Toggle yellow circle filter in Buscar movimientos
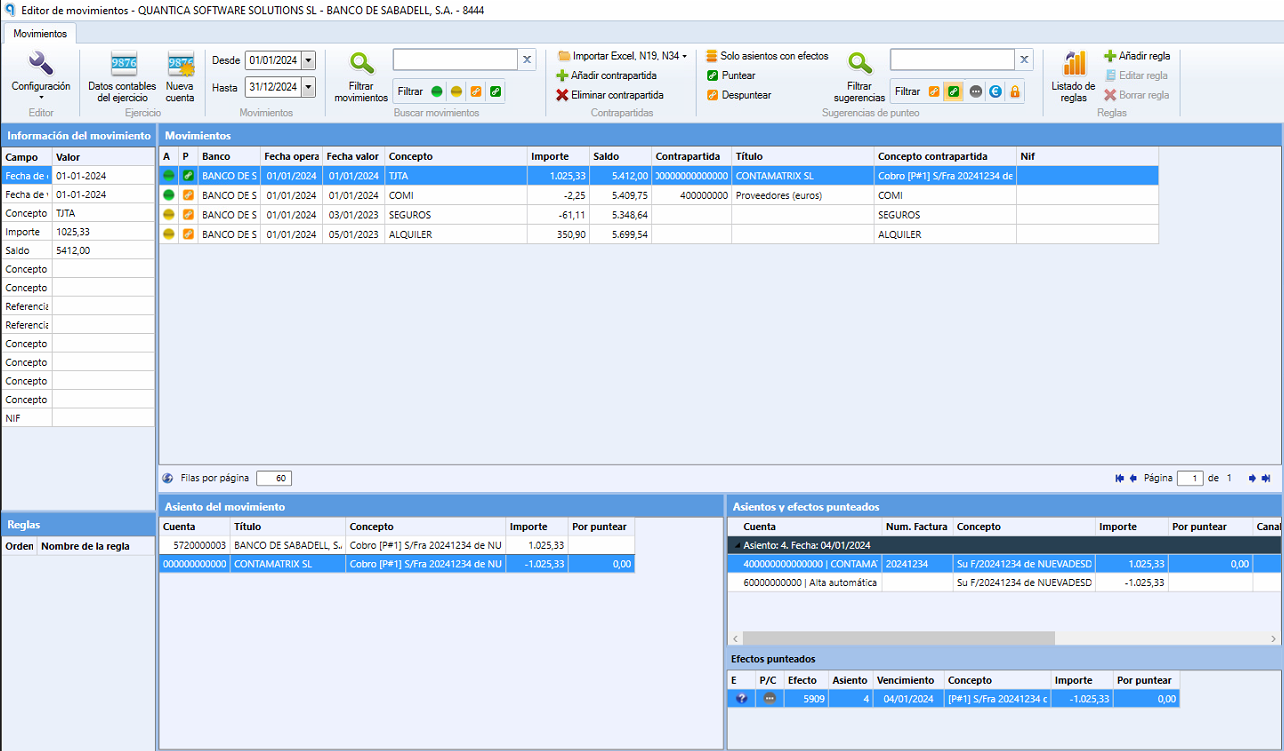This screenshot has height=751, width=1284. click(x=456, y=91)
